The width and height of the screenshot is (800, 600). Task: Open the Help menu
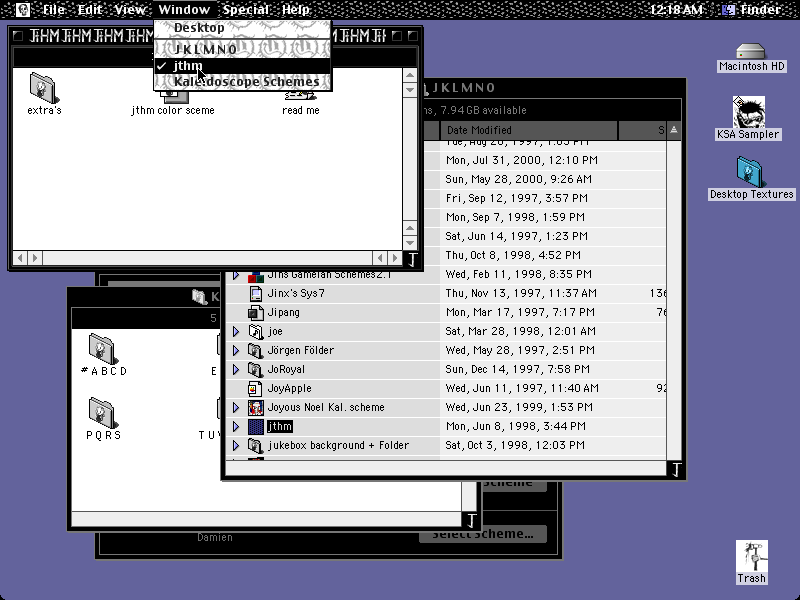coord(295,9)
